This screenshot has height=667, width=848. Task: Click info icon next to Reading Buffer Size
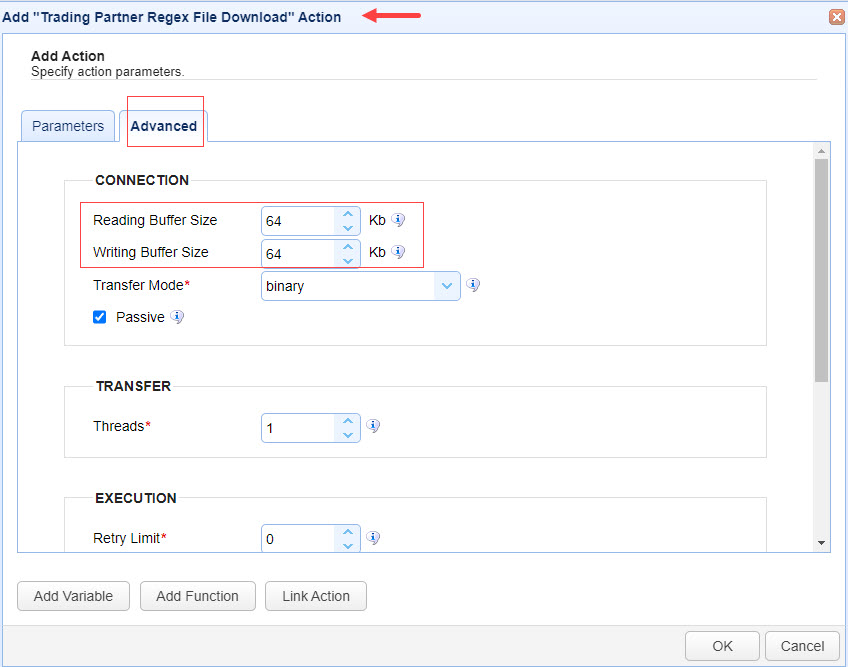398,220
